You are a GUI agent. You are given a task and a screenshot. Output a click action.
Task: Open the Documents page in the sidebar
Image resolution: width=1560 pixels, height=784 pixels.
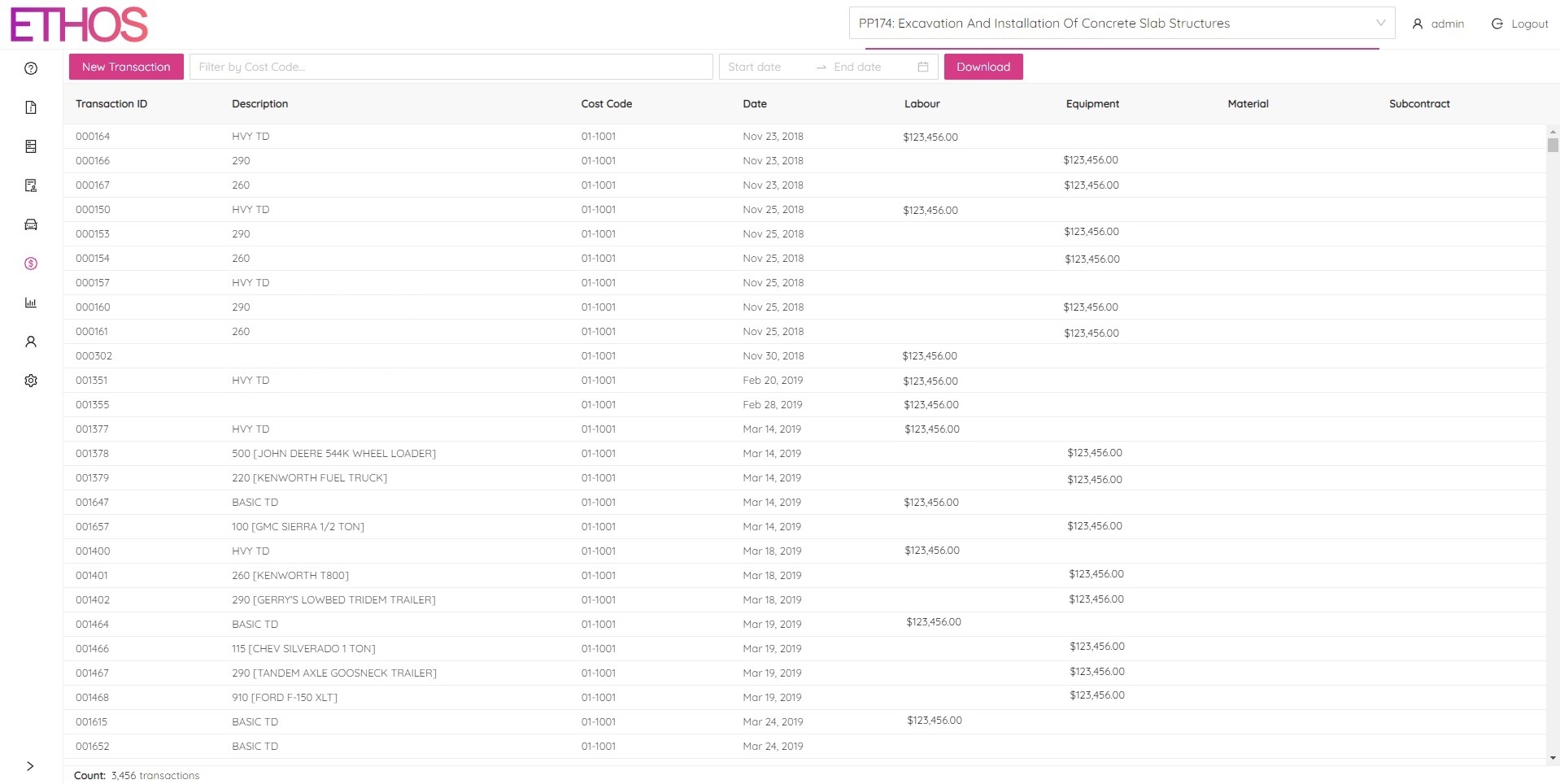(30, 107)
